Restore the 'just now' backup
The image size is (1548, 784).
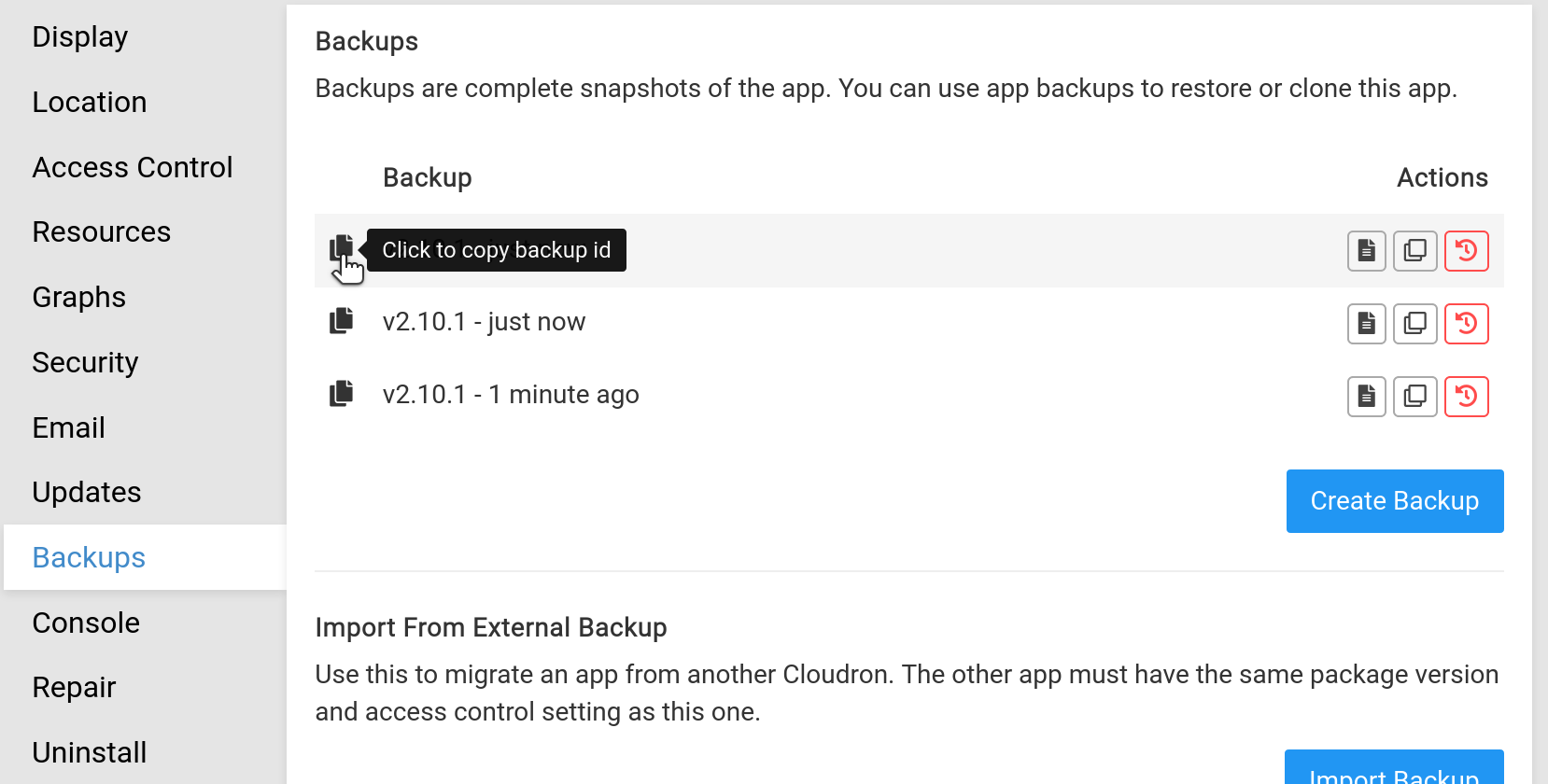click(1466, 324)
